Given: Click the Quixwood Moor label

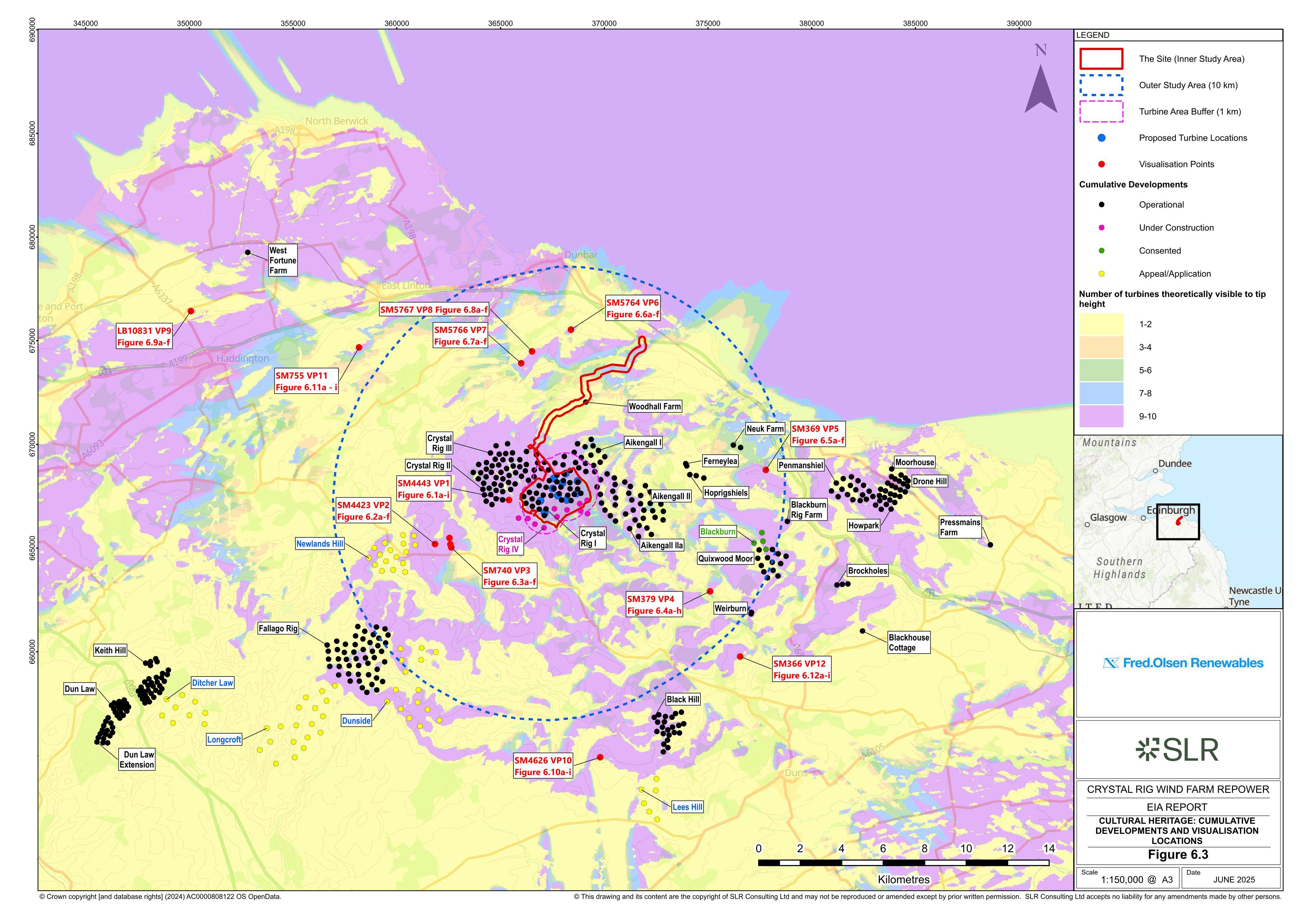Looking at the screenshot, I should tap(726, 559).
